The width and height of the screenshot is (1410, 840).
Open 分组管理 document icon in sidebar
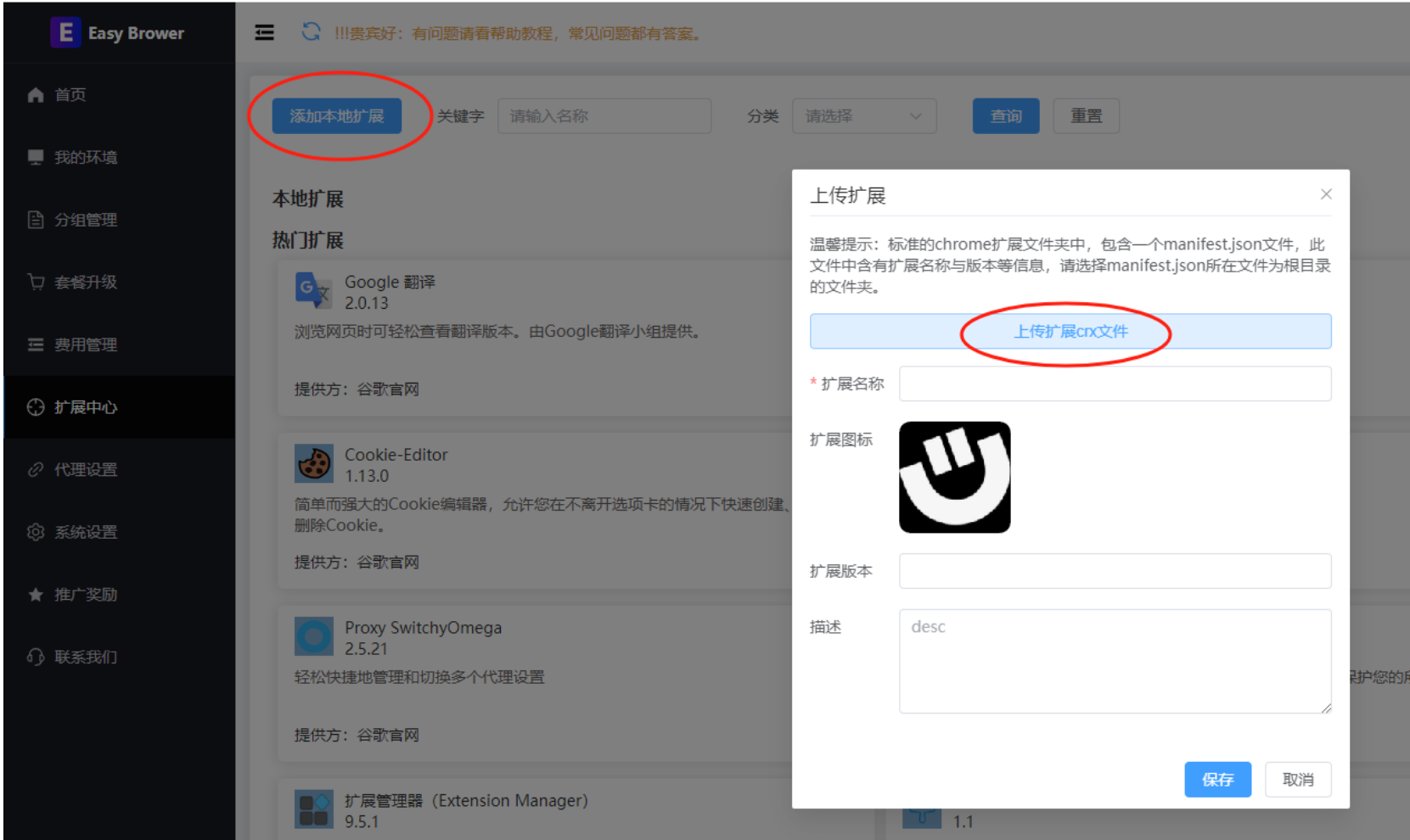(x=36, y=220)
